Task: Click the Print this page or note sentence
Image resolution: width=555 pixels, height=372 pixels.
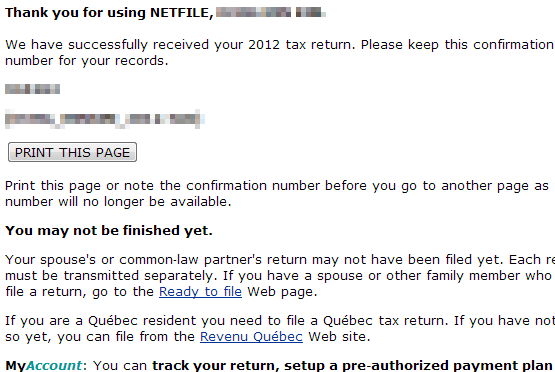Action: tap(277, 186)
